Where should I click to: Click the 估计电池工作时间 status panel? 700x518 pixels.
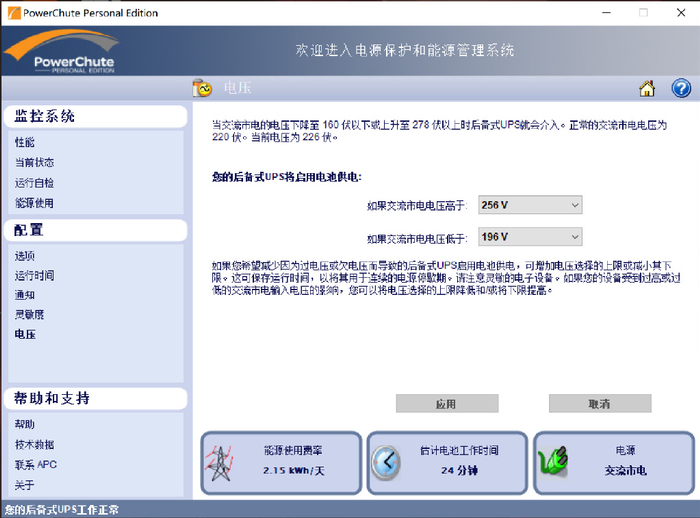click(447, 463)
